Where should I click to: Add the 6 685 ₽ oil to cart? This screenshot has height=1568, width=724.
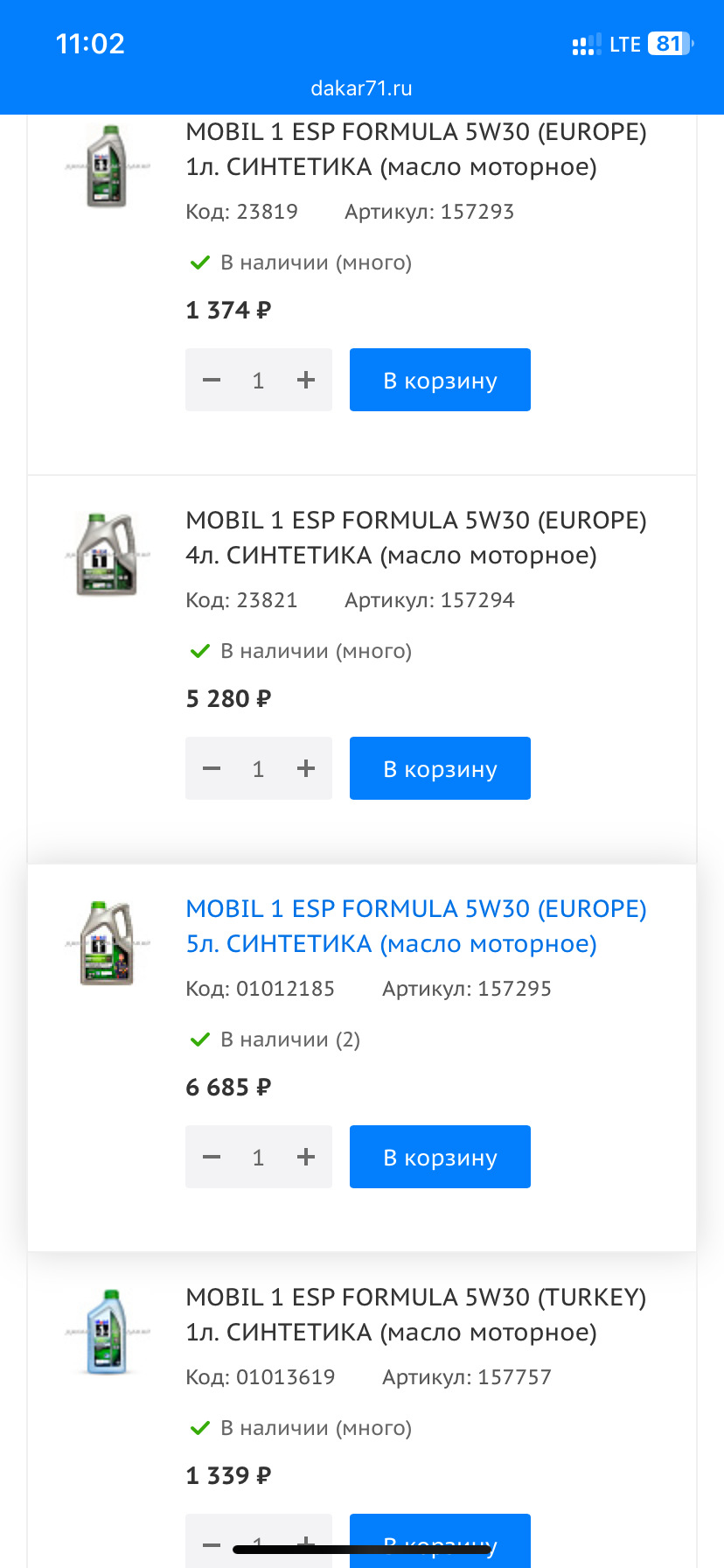click(x=440, y=1157)
